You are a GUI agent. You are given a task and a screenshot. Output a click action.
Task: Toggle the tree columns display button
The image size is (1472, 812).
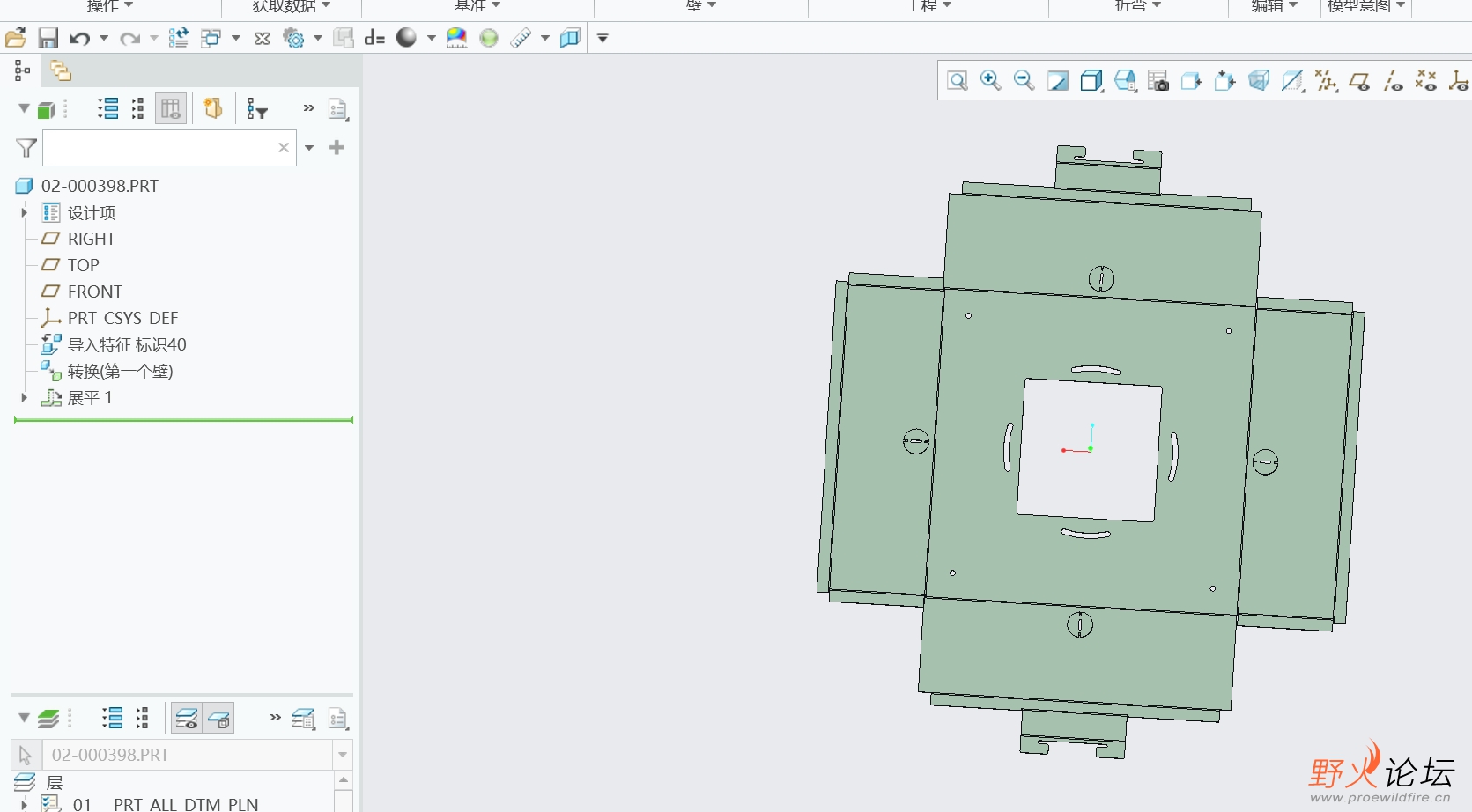tap(171, 108)
